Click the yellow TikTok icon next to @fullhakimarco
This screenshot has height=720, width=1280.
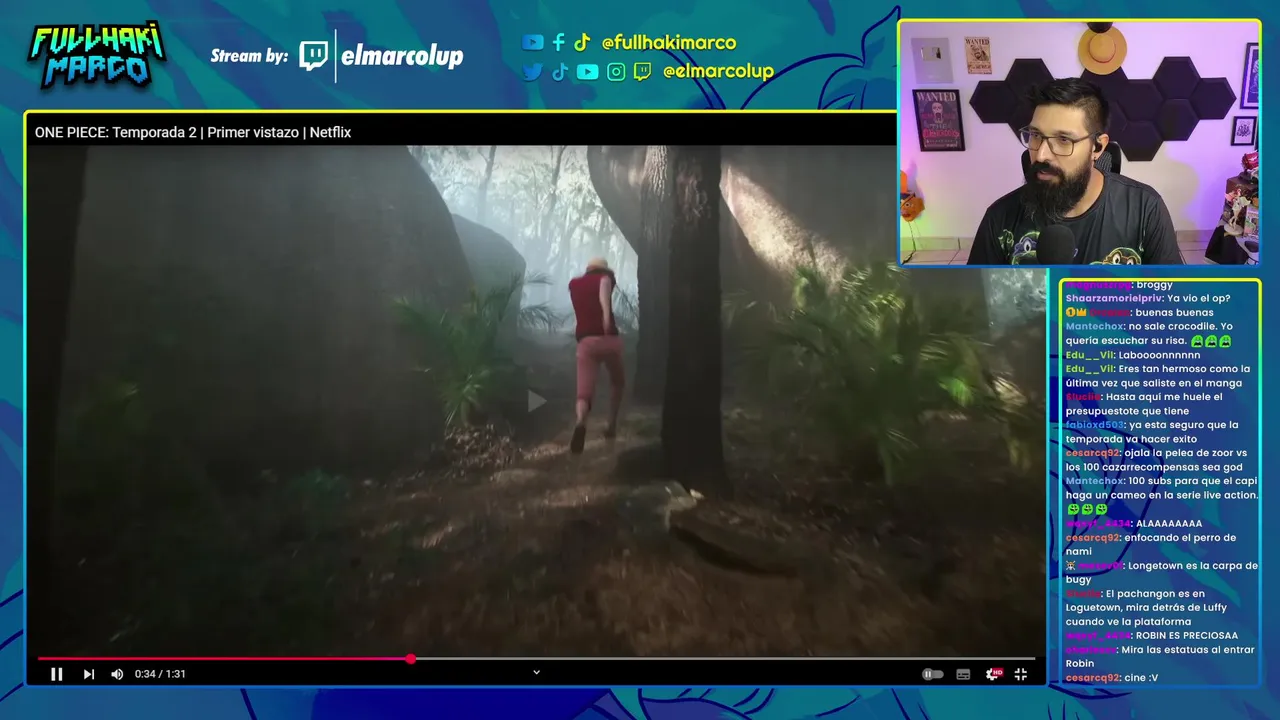click(x=582, y=42)
